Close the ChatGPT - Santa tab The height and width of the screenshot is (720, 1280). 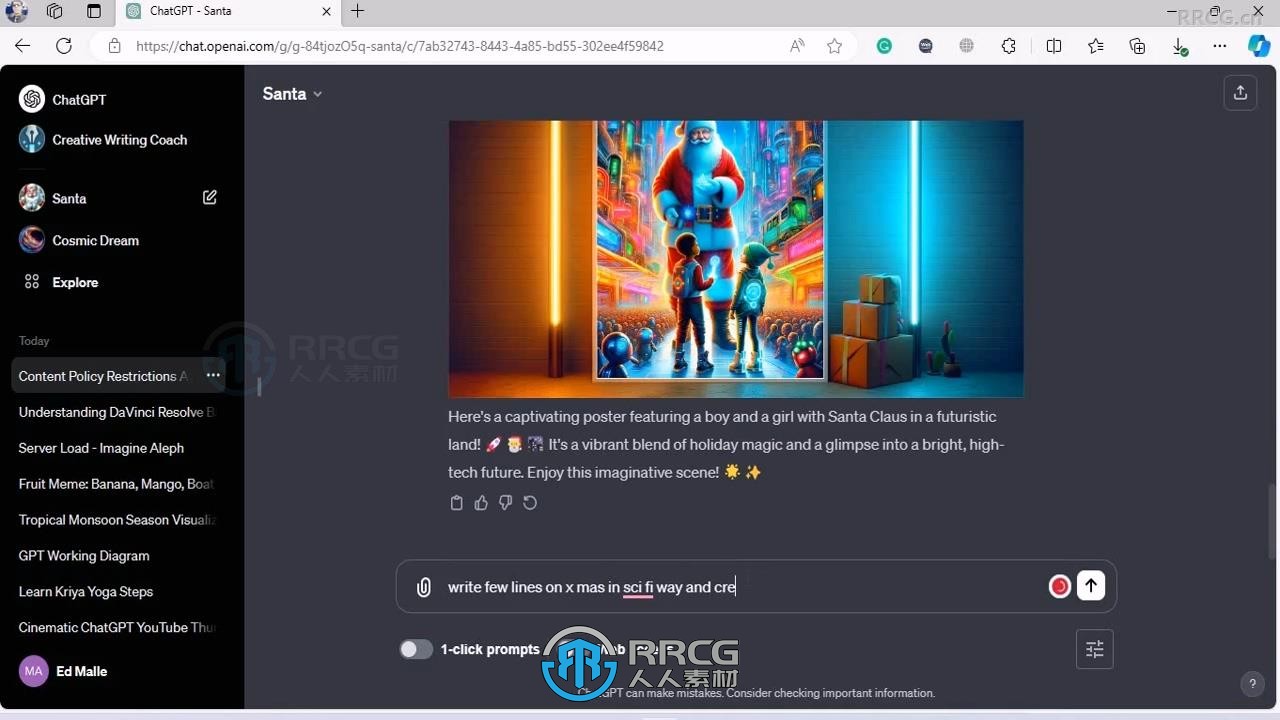[326, 11]
